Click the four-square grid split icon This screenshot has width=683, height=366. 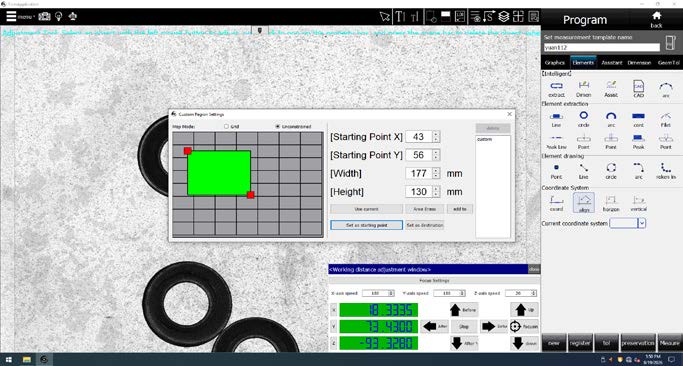[518, 17]
